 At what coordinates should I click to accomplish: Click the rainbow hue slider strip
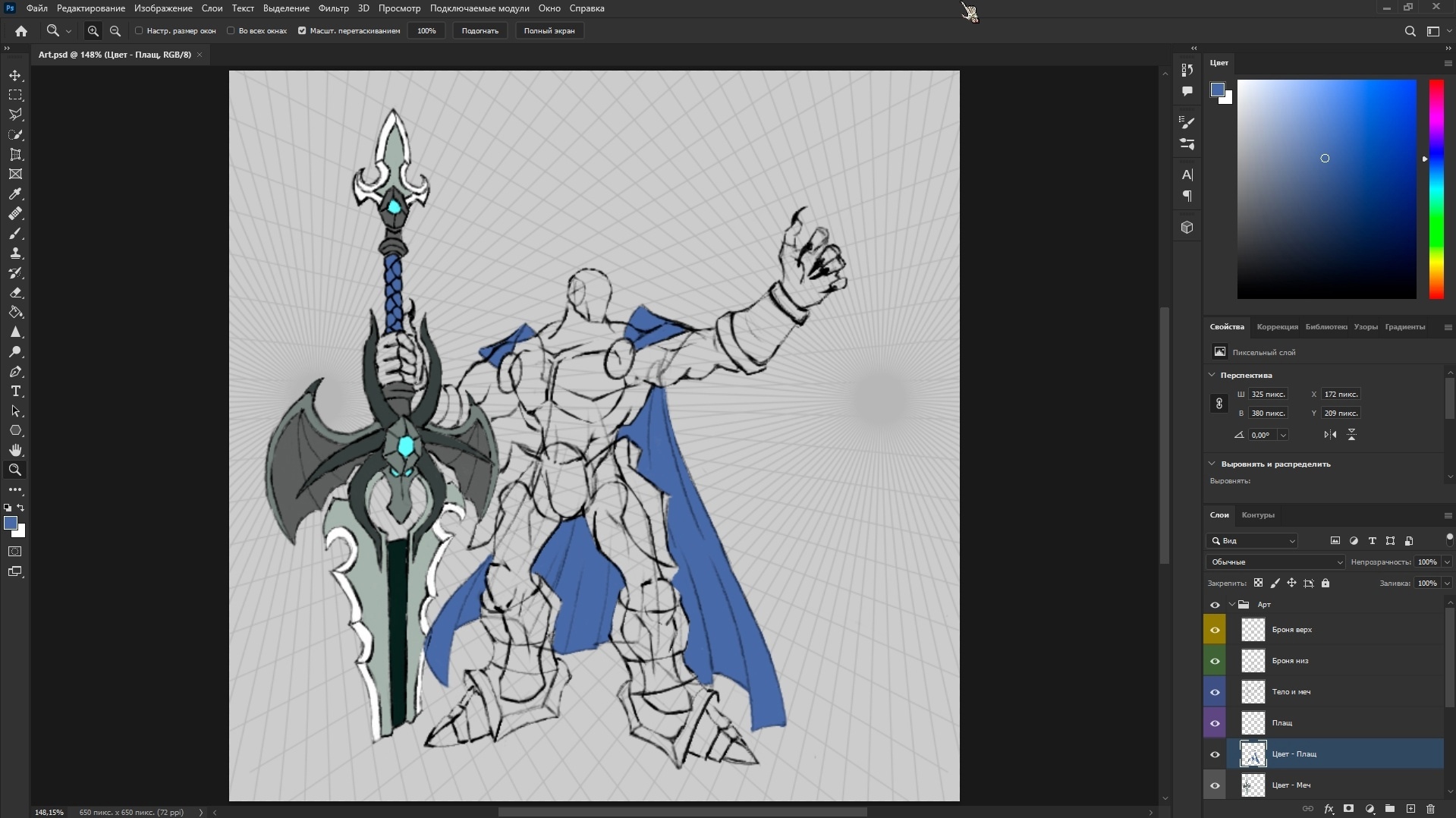(x=1436, y=190)
